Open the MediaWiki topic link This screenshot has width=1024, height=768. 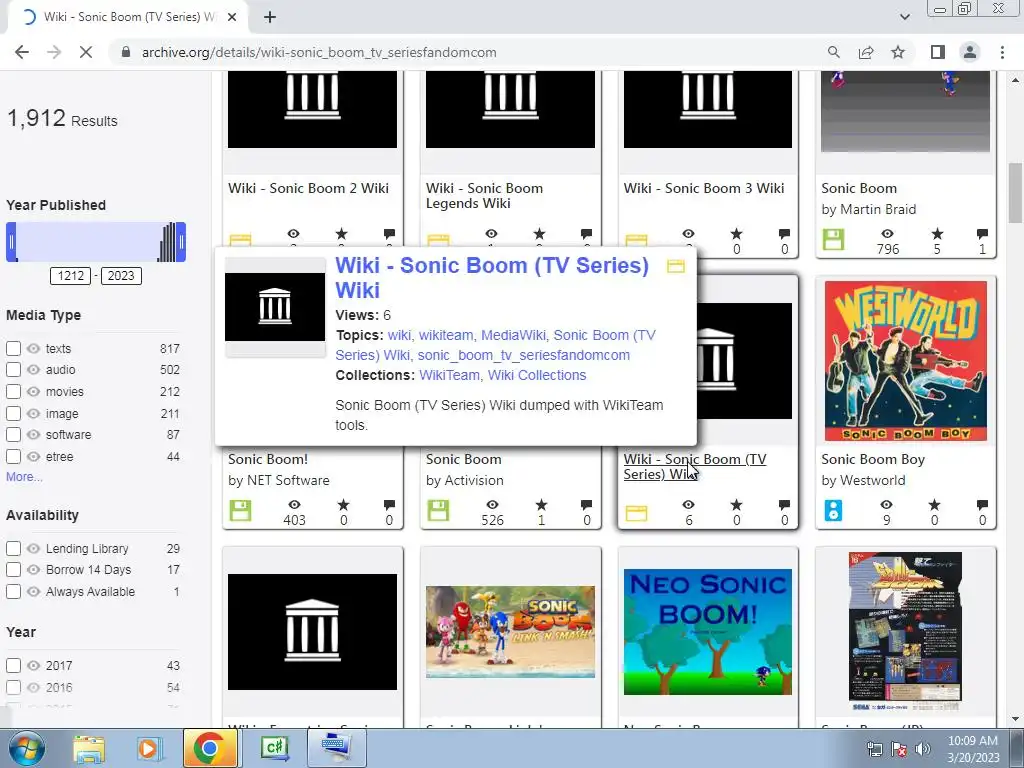click(513, 335)
